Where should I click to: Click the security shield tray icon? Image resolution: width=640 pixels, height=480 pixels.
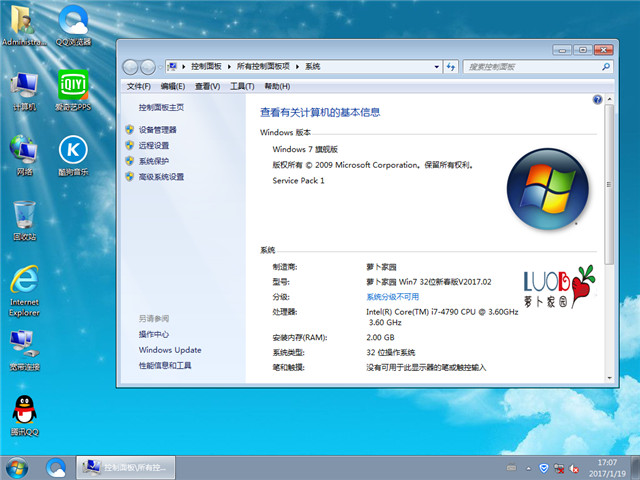pyautogui.click(x=543, y=468)
